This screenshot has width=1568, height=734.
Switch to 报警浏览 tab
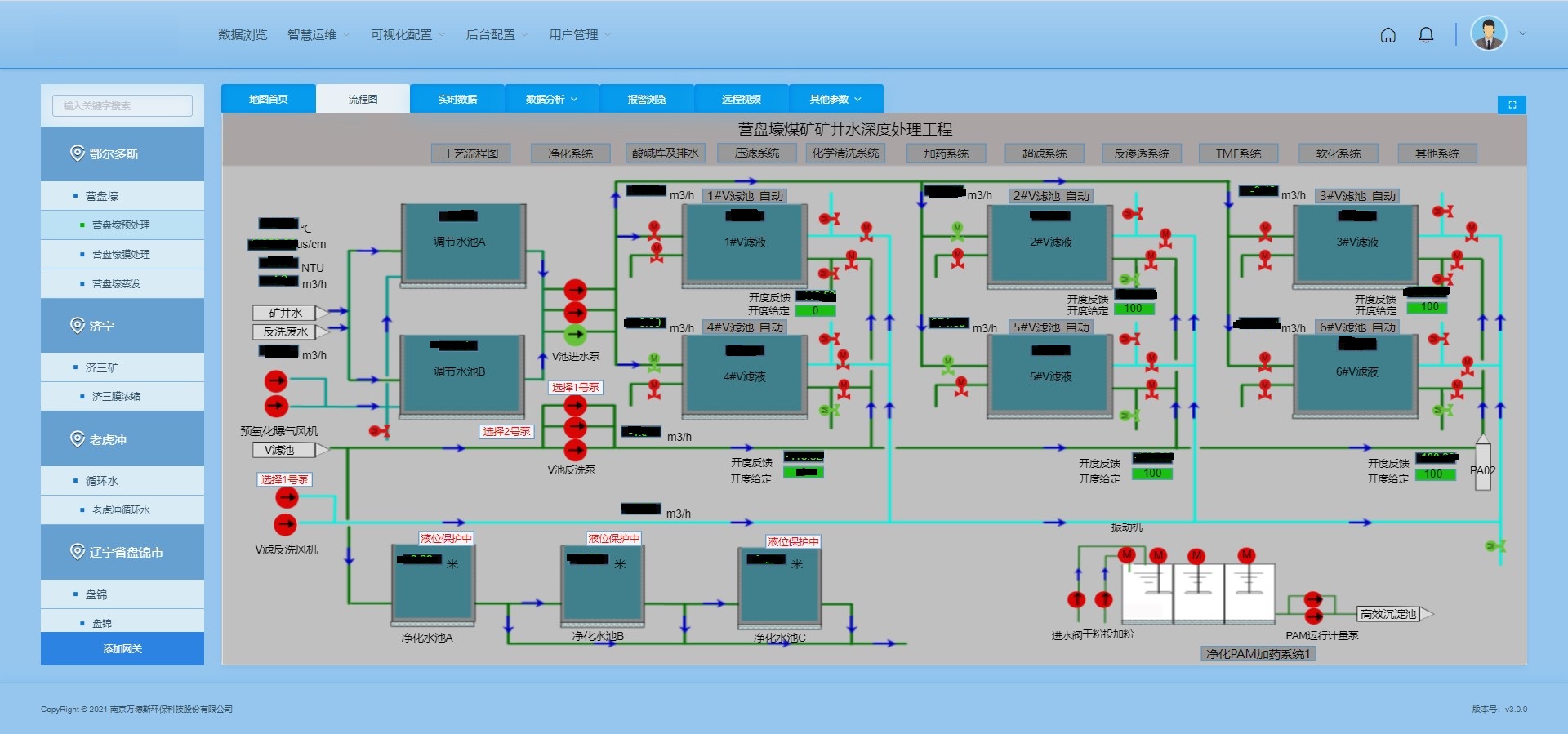click(647, 99)
